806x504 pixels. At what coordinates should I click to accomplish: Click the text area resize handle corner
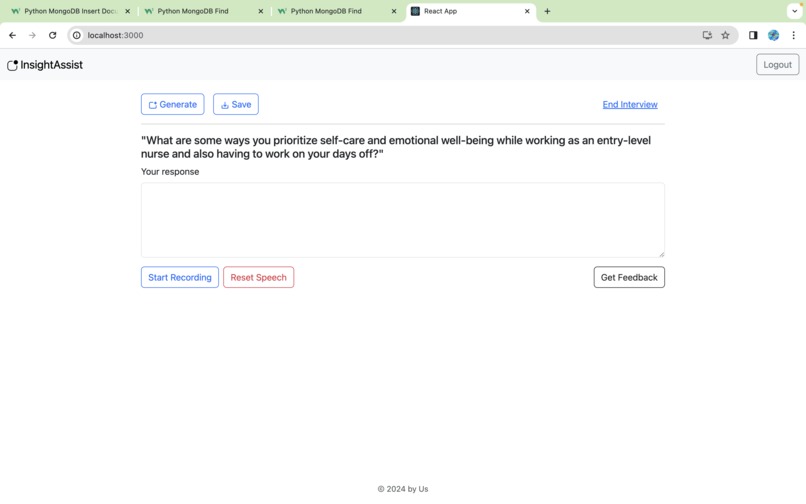point(662,254)
